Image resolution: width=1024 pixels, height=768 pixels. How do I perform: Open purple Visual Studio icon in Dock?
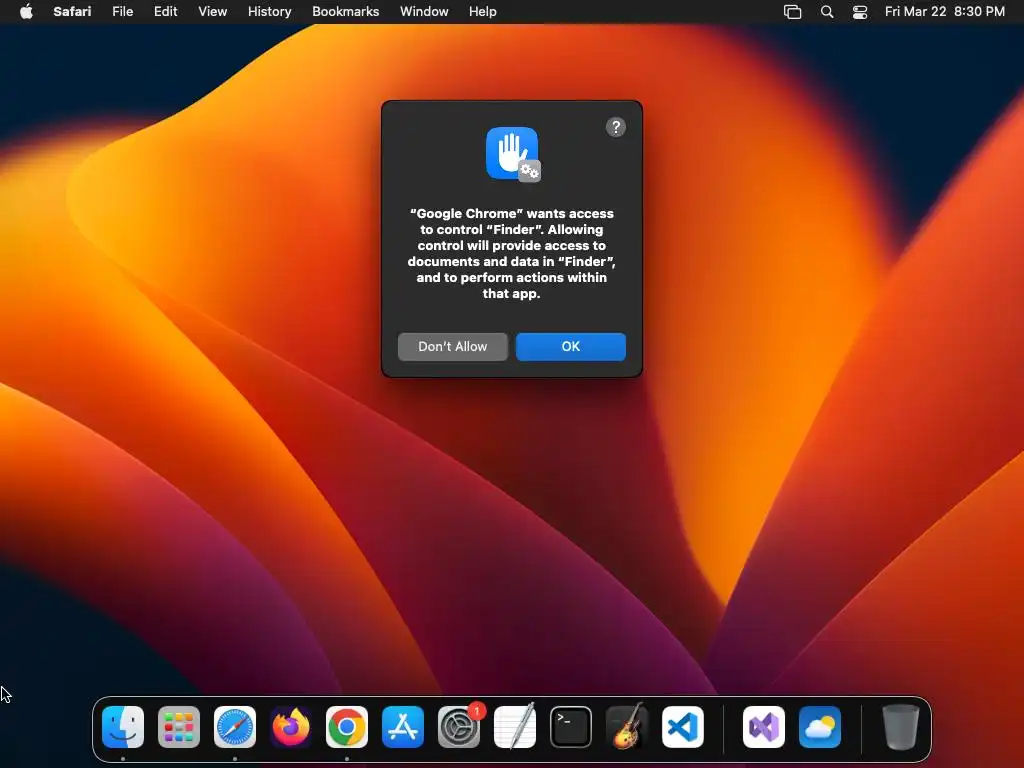tap(764, 727)
